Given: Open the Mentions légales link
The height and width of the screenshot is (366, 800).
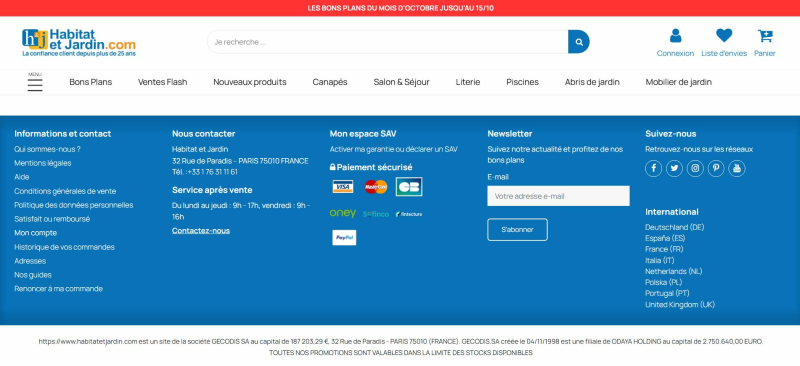Looking at the screenshot, I should [x=43, y=163].
